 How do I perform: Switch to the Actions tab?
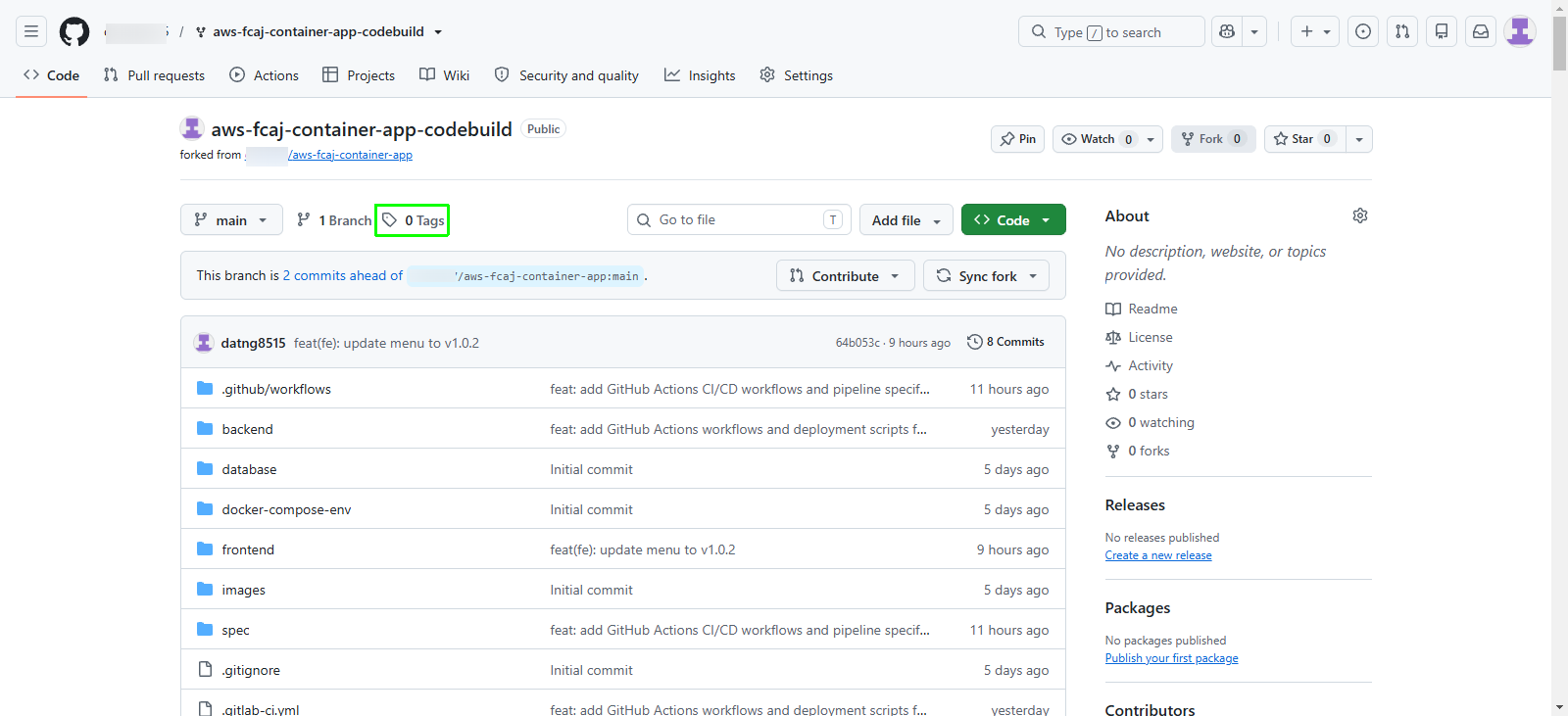[x=264, y=75]
